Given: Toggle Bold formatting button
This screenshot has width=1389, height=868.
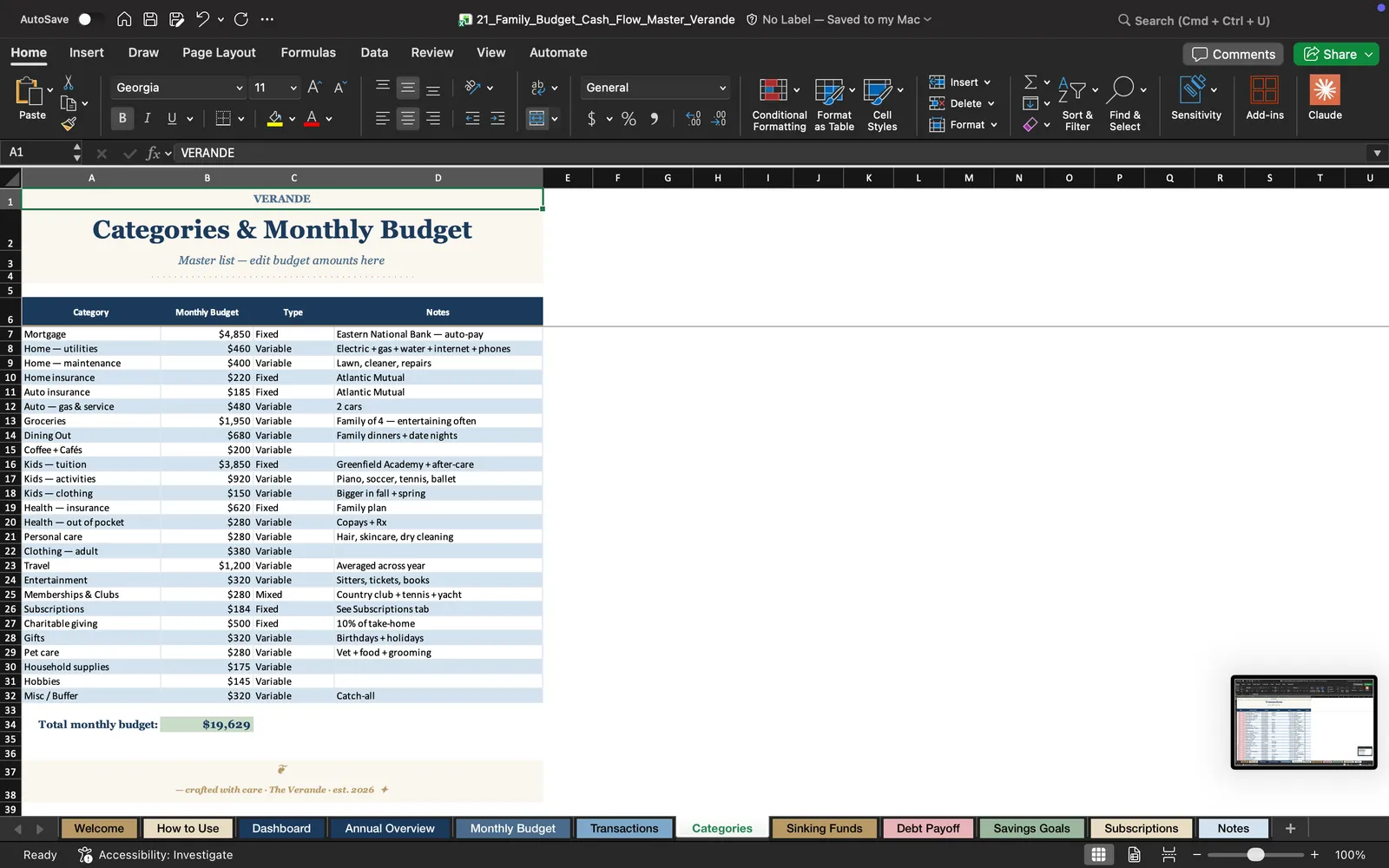Looking at the screenshot, I should (122, 118).
